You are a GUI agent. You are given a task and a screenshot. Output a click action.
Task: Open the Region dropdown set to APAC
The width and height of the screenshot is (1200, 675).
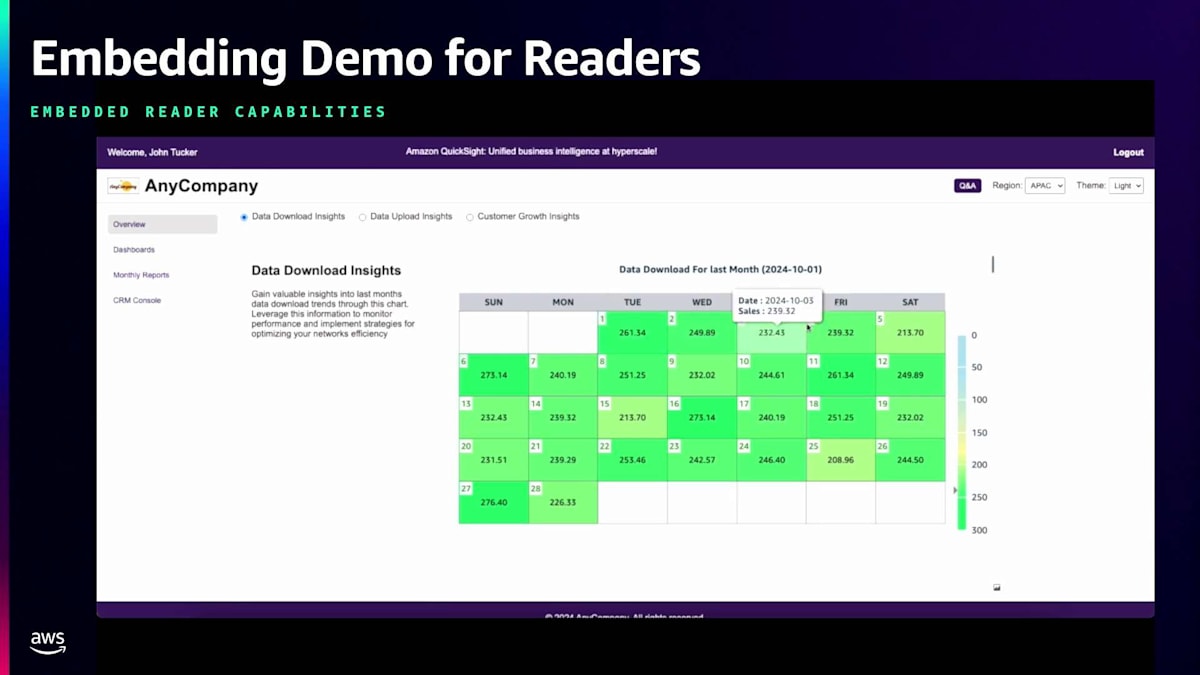(1045, 186)
